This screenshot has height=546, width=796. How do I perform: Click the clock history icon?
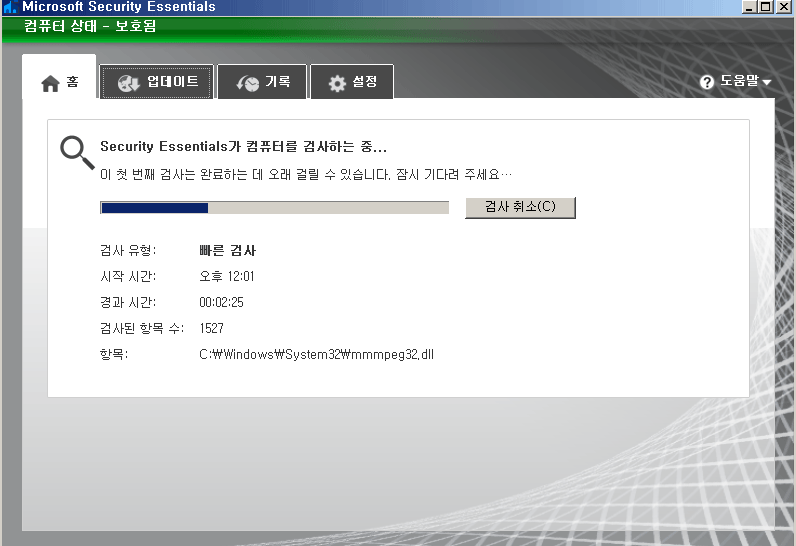(x=248, y=83)
